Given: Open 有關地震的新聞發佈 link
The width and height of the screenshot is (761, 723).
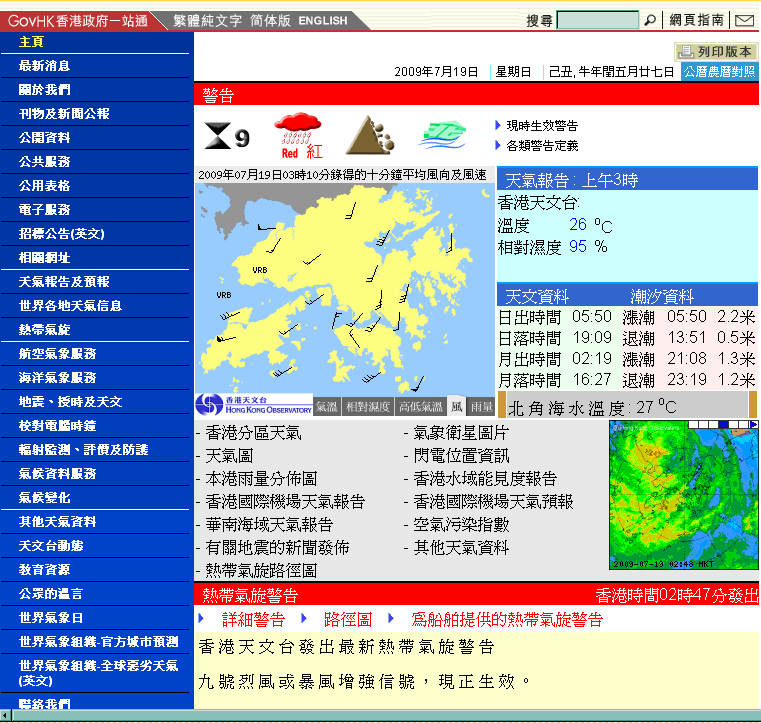Looking at the screenshot, I should click(277, 547).
